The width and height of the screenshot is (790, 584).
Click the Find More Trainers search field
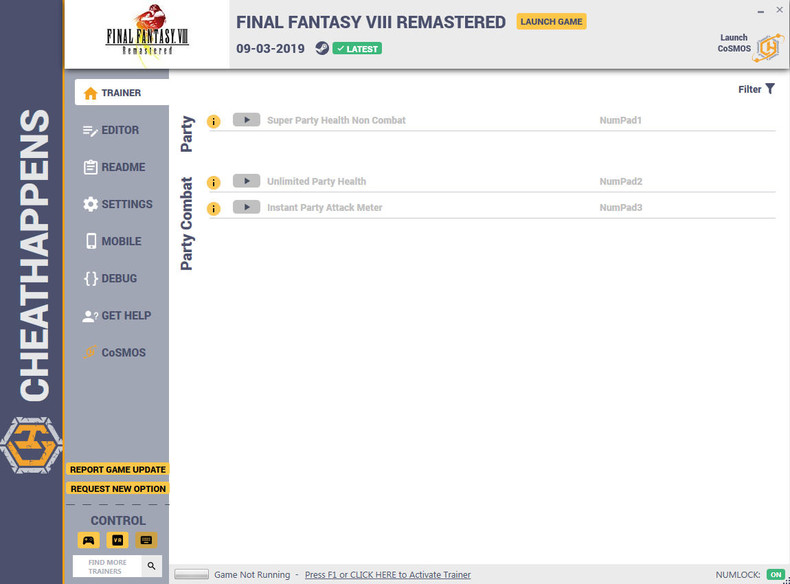(107, 566)
